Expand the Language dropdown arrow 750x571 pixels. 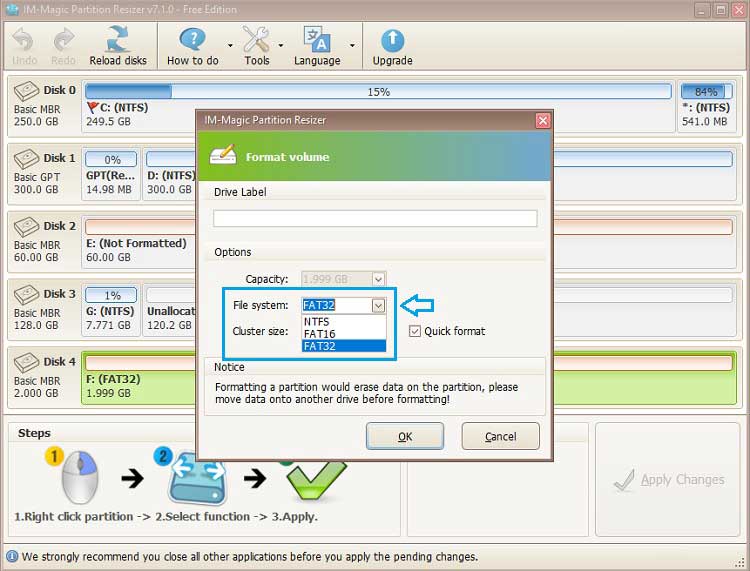pyautogui.click(x=352, y=45)
